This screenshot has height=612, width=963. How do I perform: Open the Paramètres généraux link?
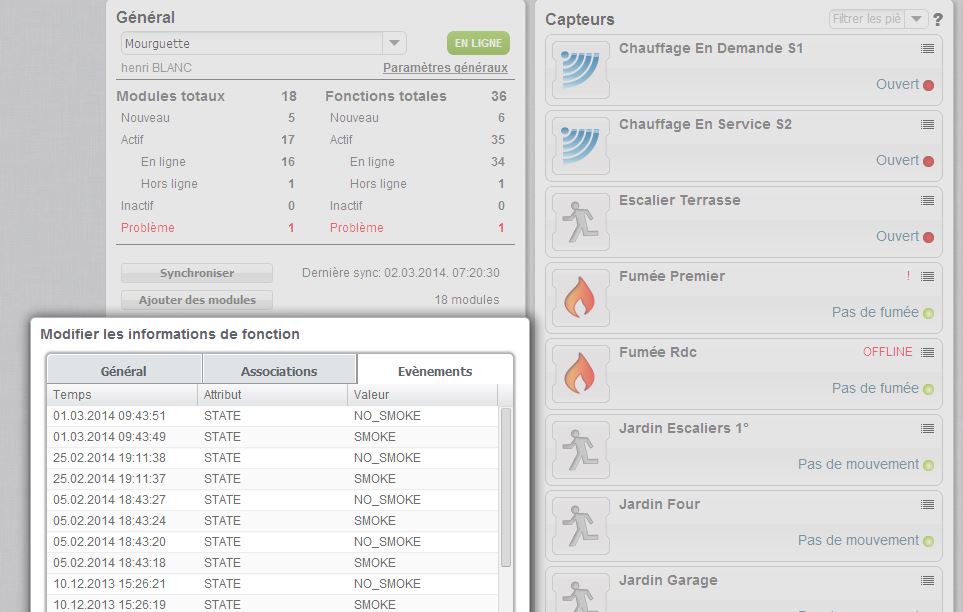point(445,68)
